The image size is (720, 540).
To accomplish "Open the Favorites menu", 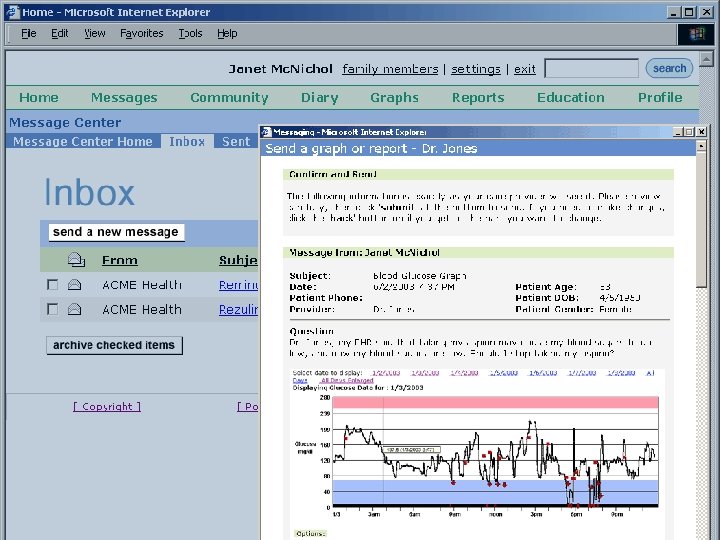I will tap(141, 34).
